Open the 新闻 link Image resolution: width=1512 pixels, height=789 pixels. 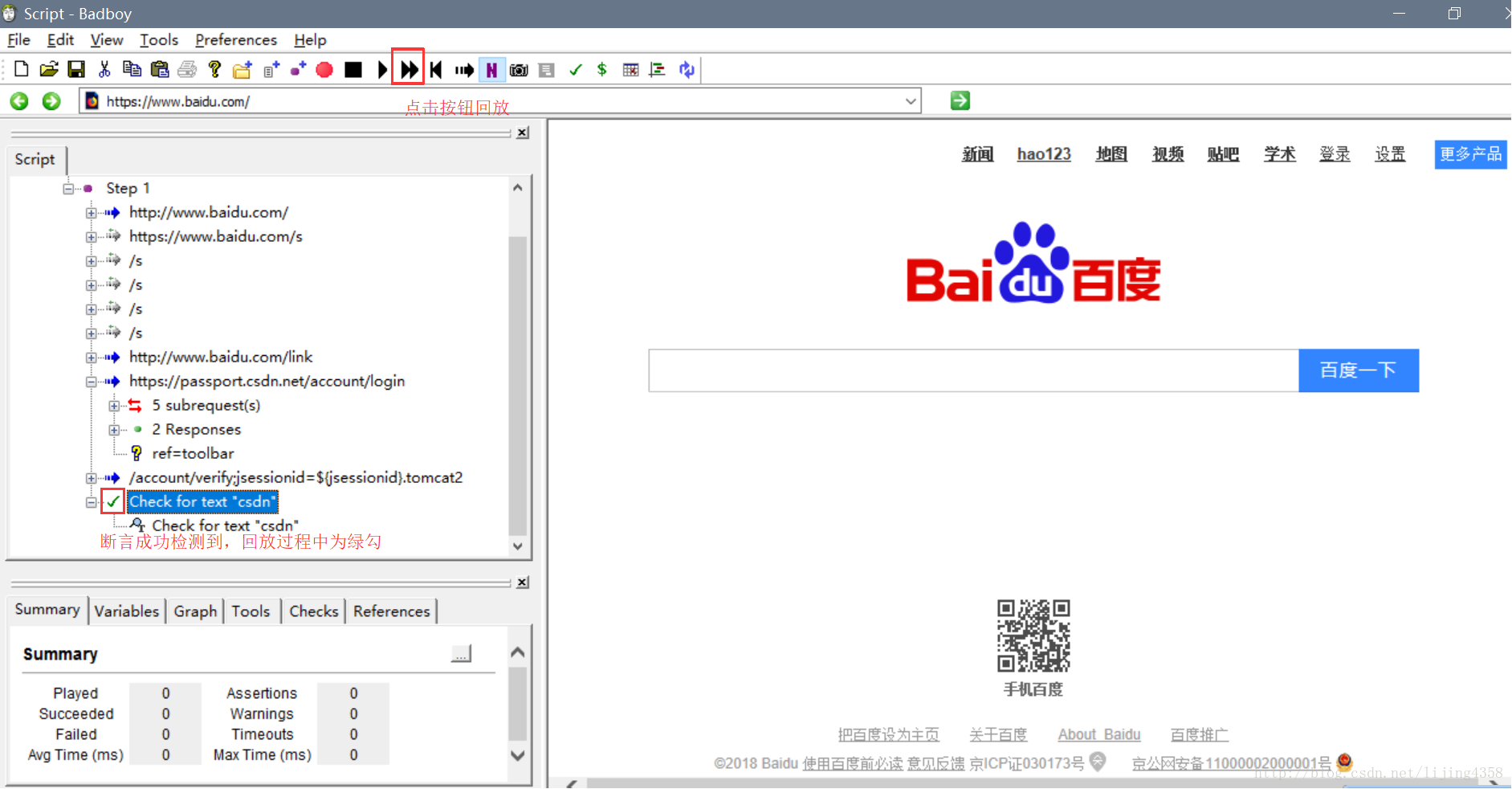(x=978, y=153)
